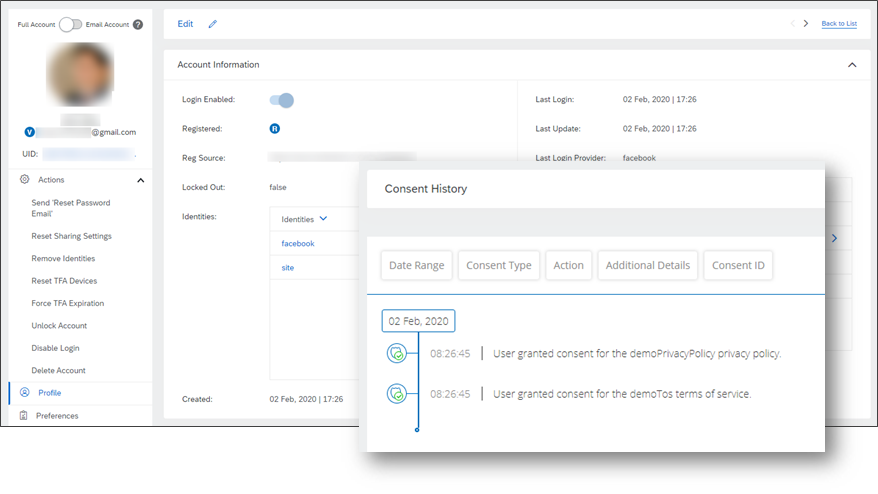
Task: Click the help question mark icon
Action: point(138,25)
